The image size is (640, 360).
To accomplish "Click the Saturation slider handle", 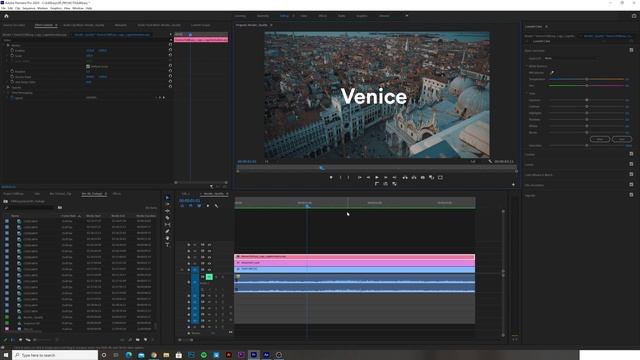I will (x=587, y=145).
